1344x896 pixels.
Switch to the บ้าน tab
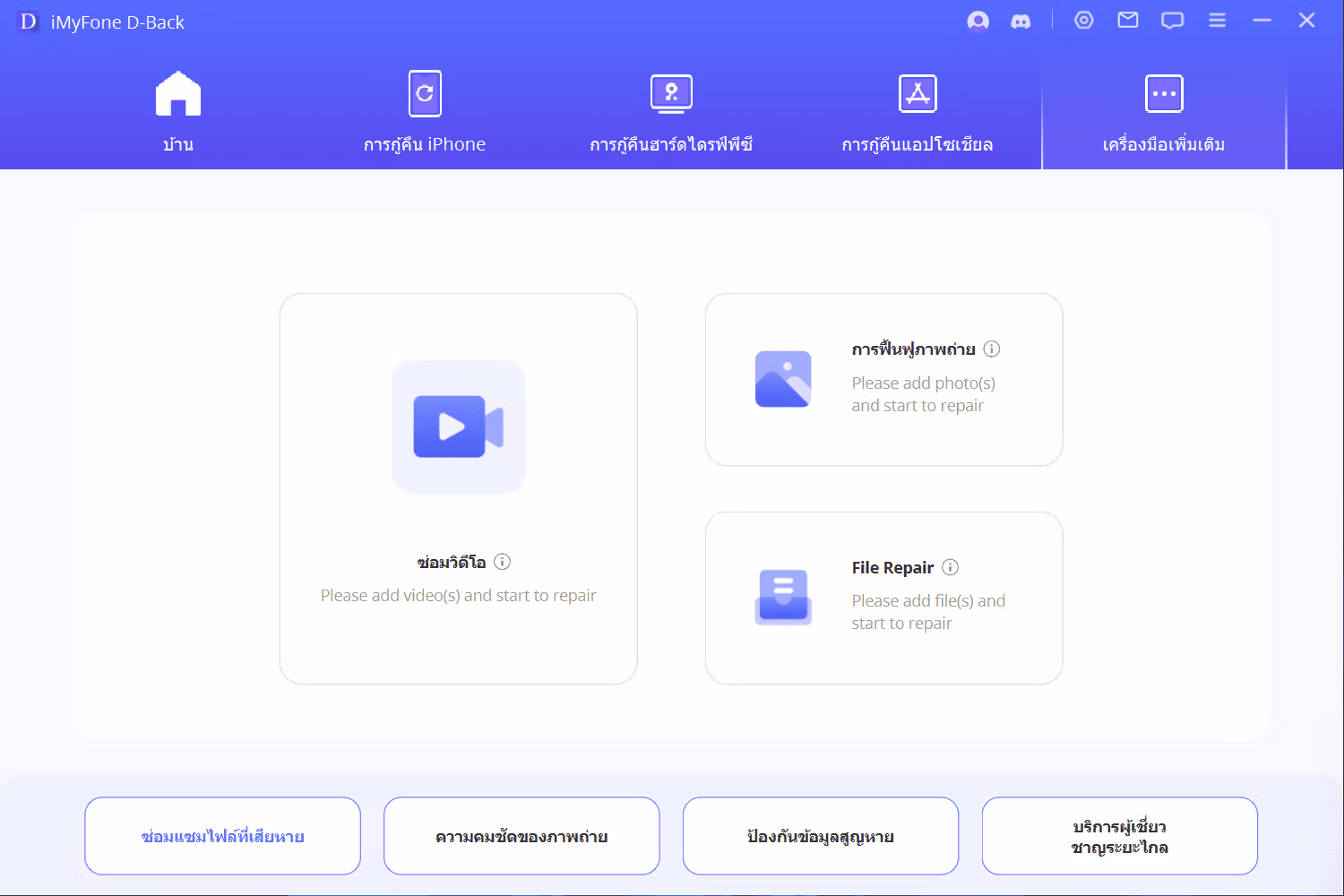pyautogui.click(x=178, y=111)
